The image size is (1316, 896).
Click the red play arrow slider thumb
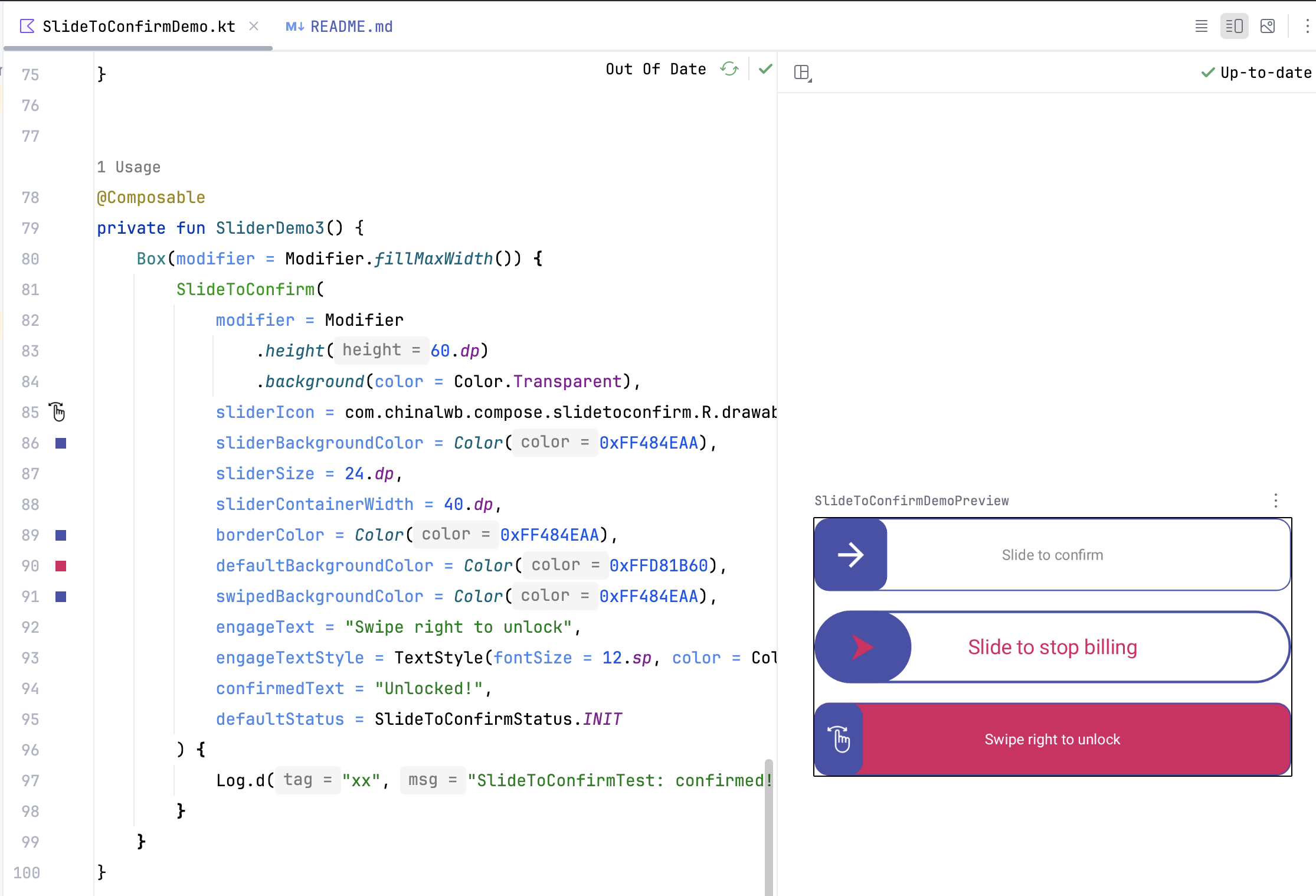pos(862,648)
